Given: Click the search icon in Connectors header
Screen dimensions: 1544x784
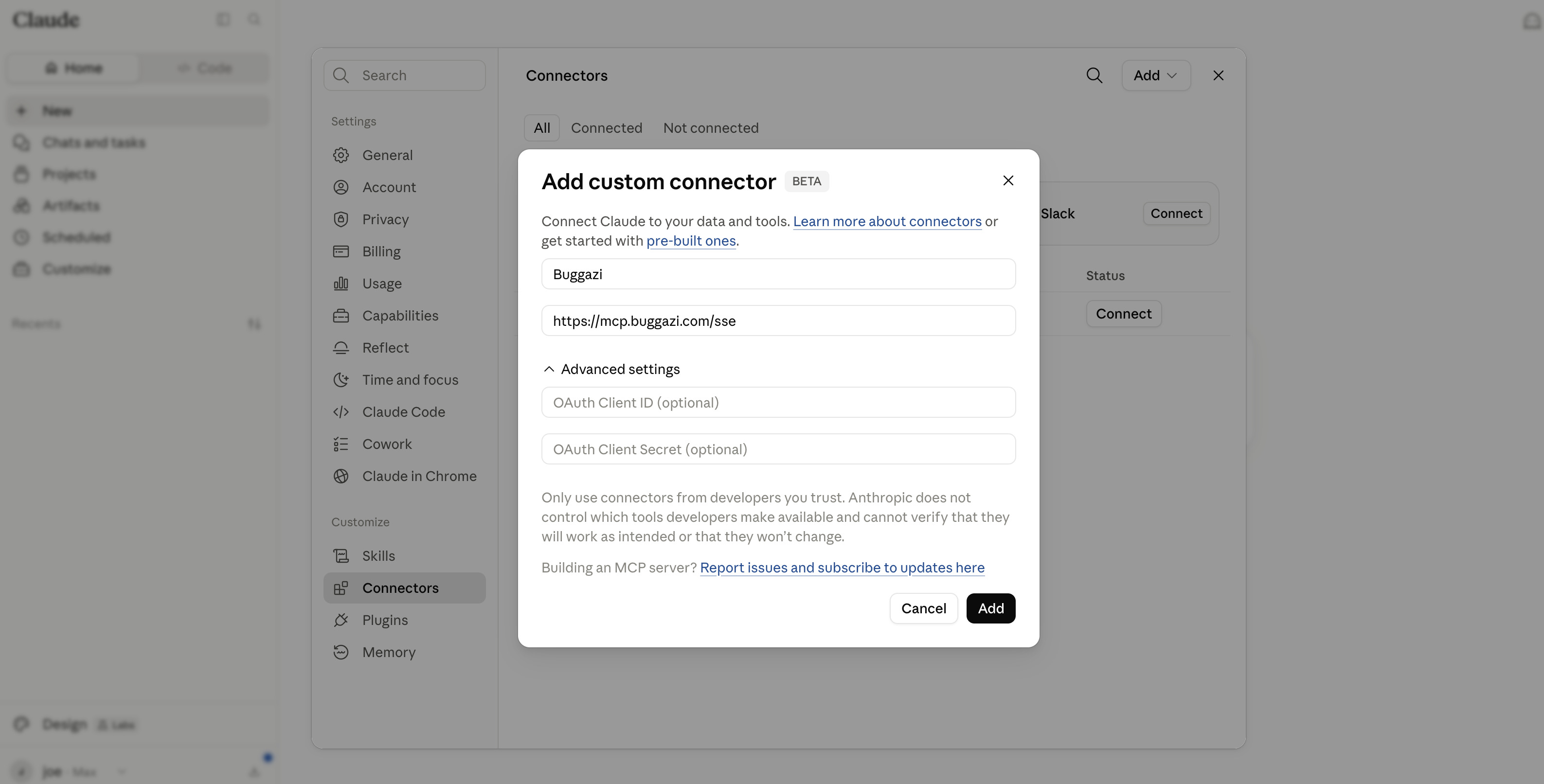Looking at the screenshot, I should [x=1094, y=75].
